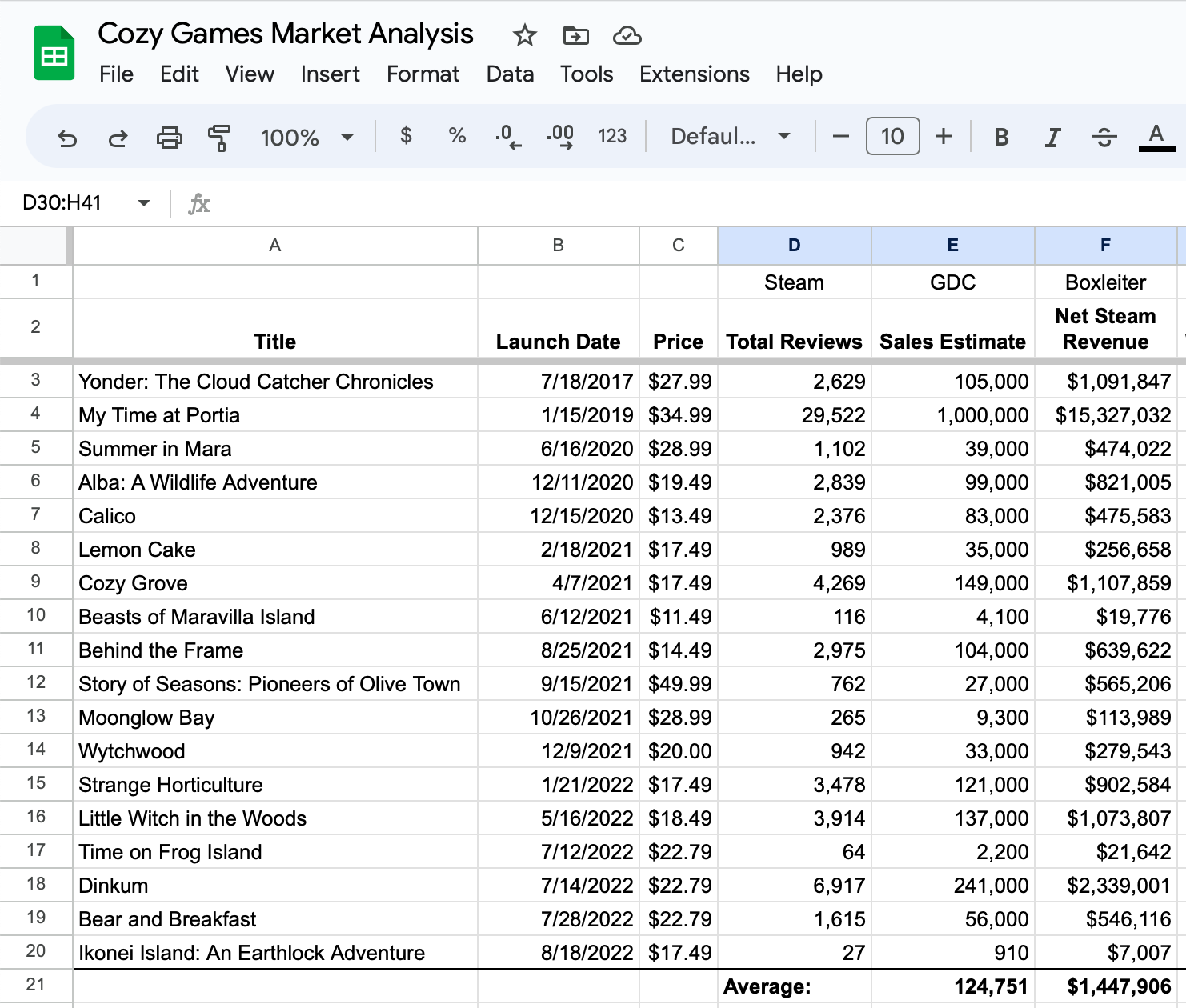1186x1008 pixels.
Task: Open the print dialog
Action: tap(169, 136)
